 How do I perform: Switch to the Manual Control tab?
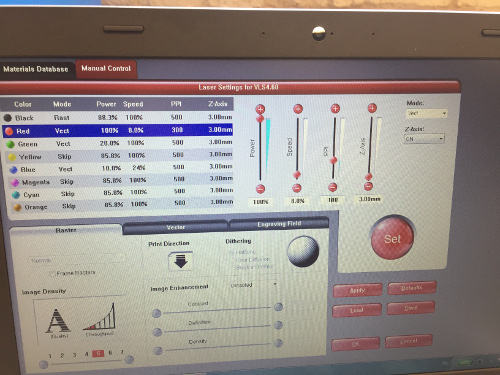click(x=106, y=69)
